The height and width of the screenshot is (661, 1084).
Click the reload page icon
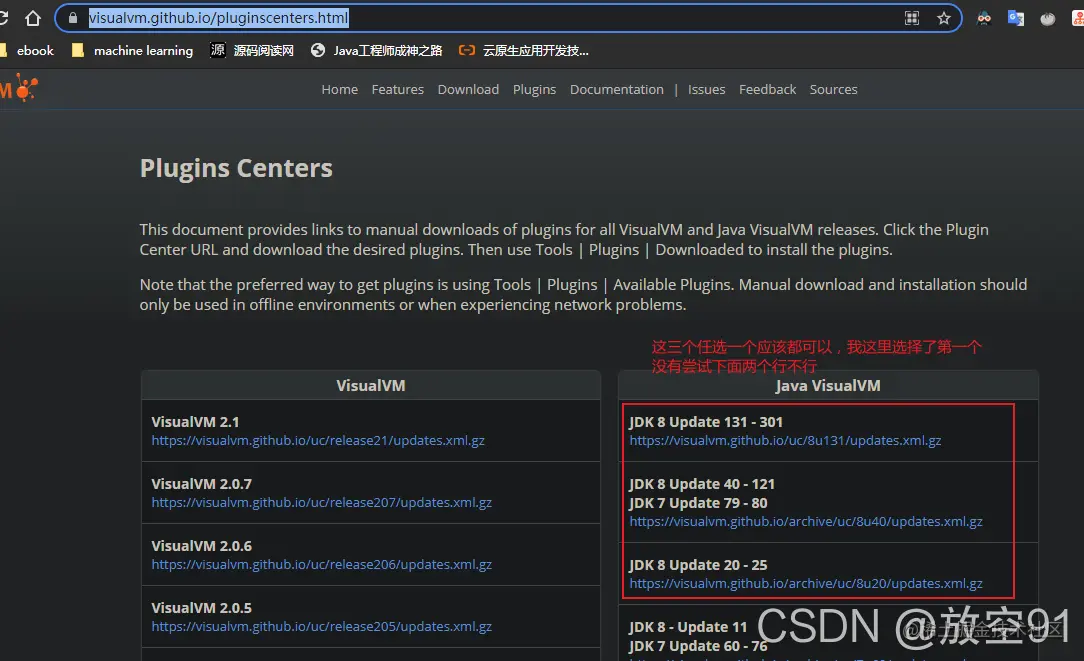coord(3,18)
